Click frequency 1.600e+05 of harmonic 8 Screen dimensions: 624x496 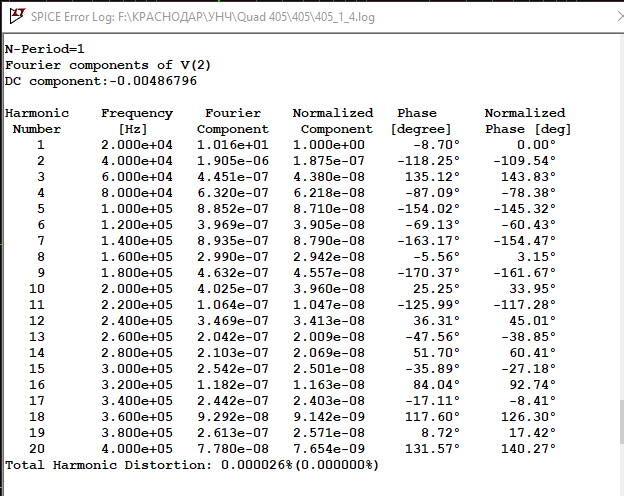(136, 257)
